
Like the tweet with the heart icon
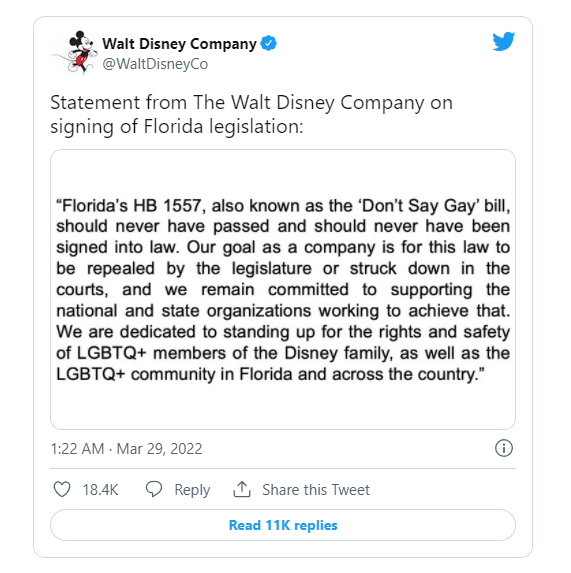[62, 489]
